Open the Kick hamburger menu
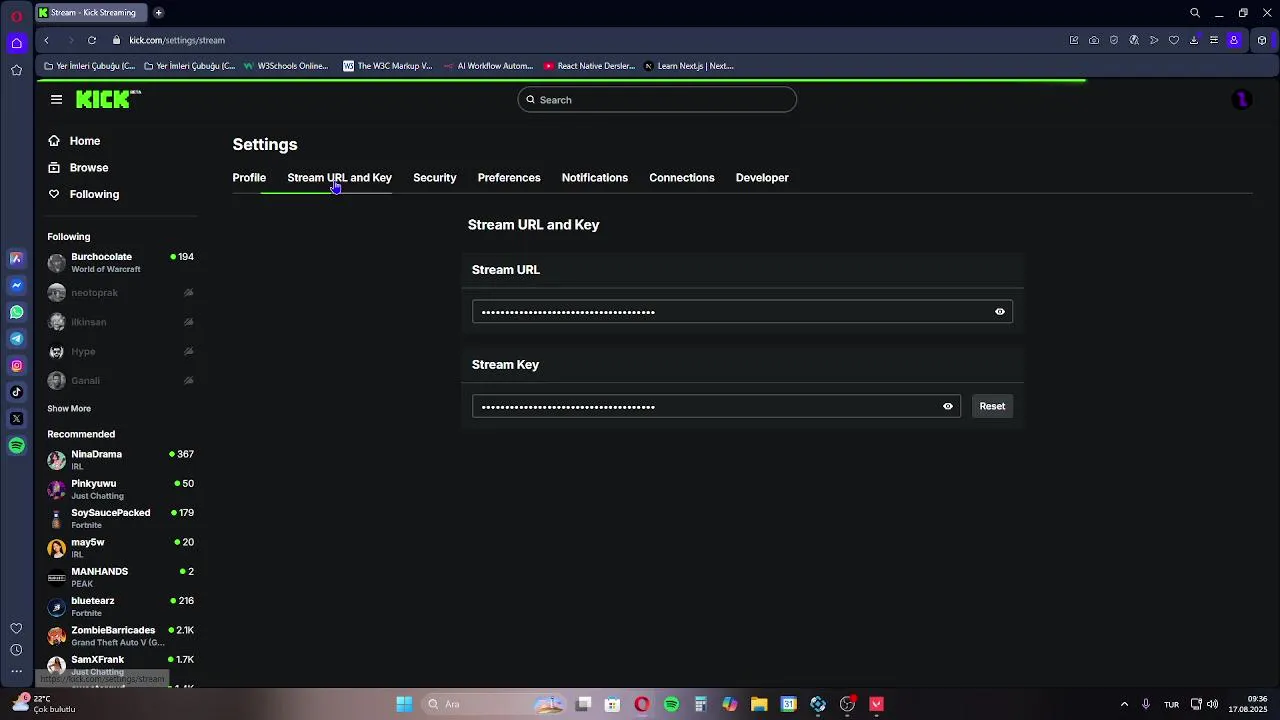This screenshot has height=720, width=1280. coord(56,99)
